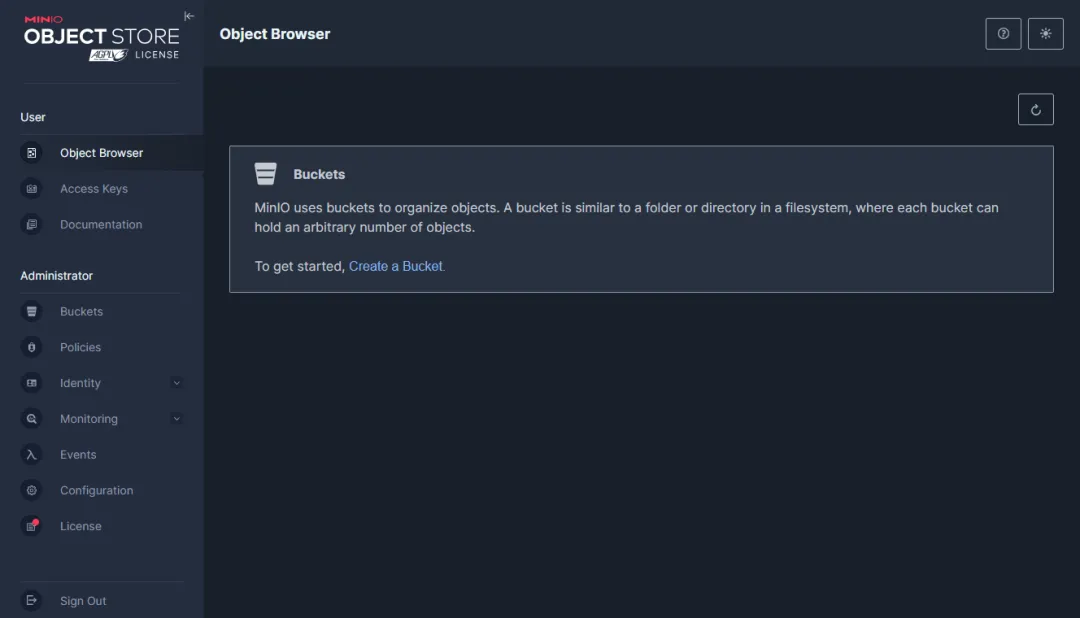
Task: Open help with the question mark button
Action: tap(1003, 34)
